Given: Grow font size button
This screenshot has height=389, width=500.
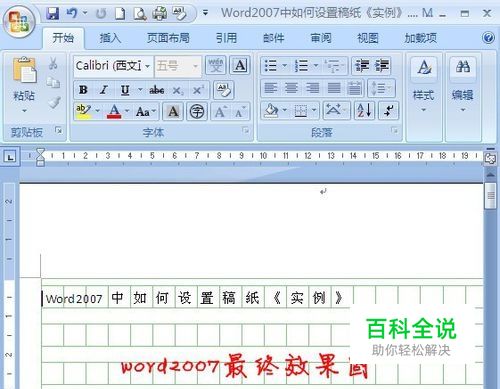Looking at the screenshot, I should [220, 112].
